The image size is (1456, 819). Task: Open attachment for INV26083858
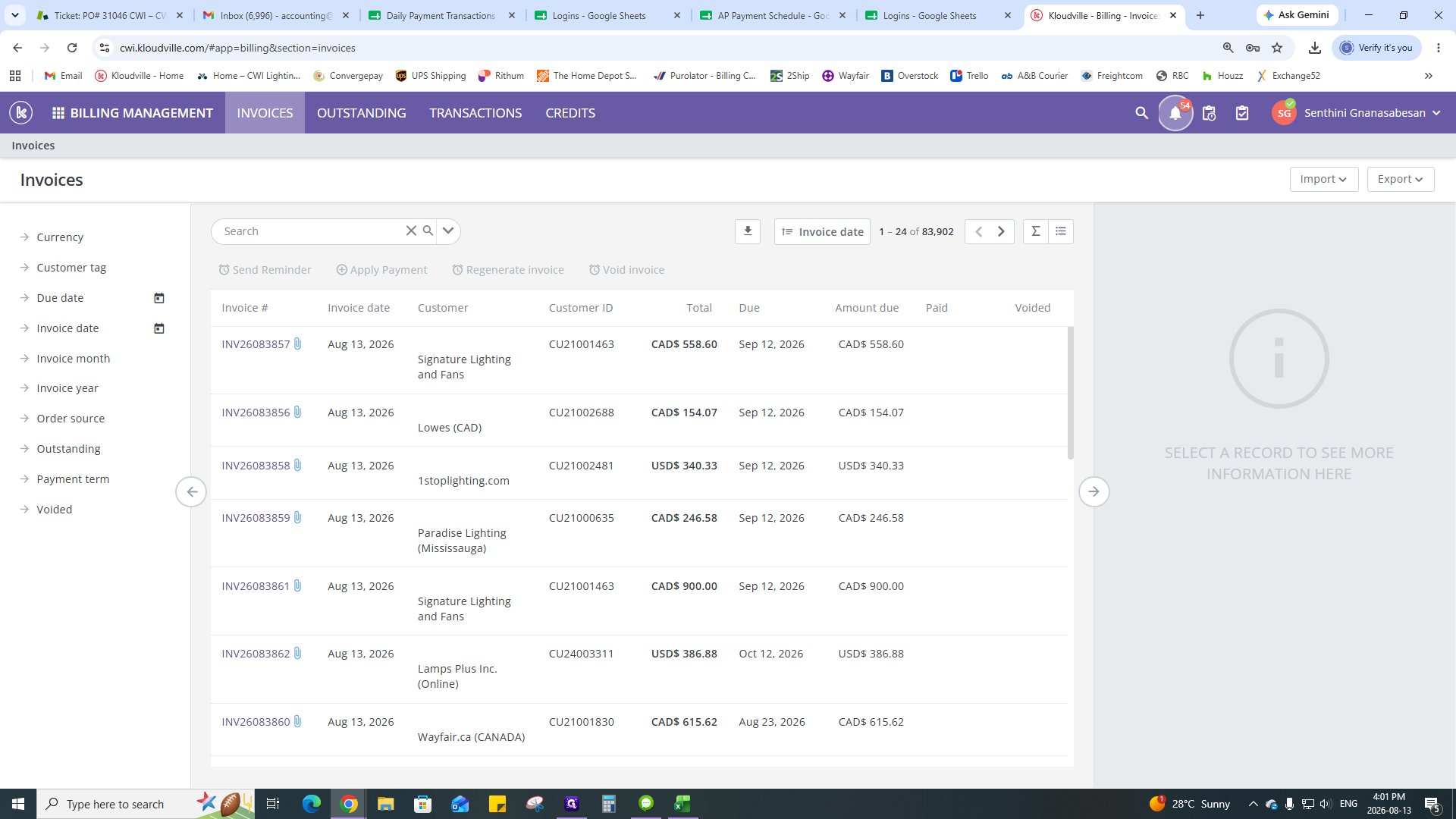(298, 465)
